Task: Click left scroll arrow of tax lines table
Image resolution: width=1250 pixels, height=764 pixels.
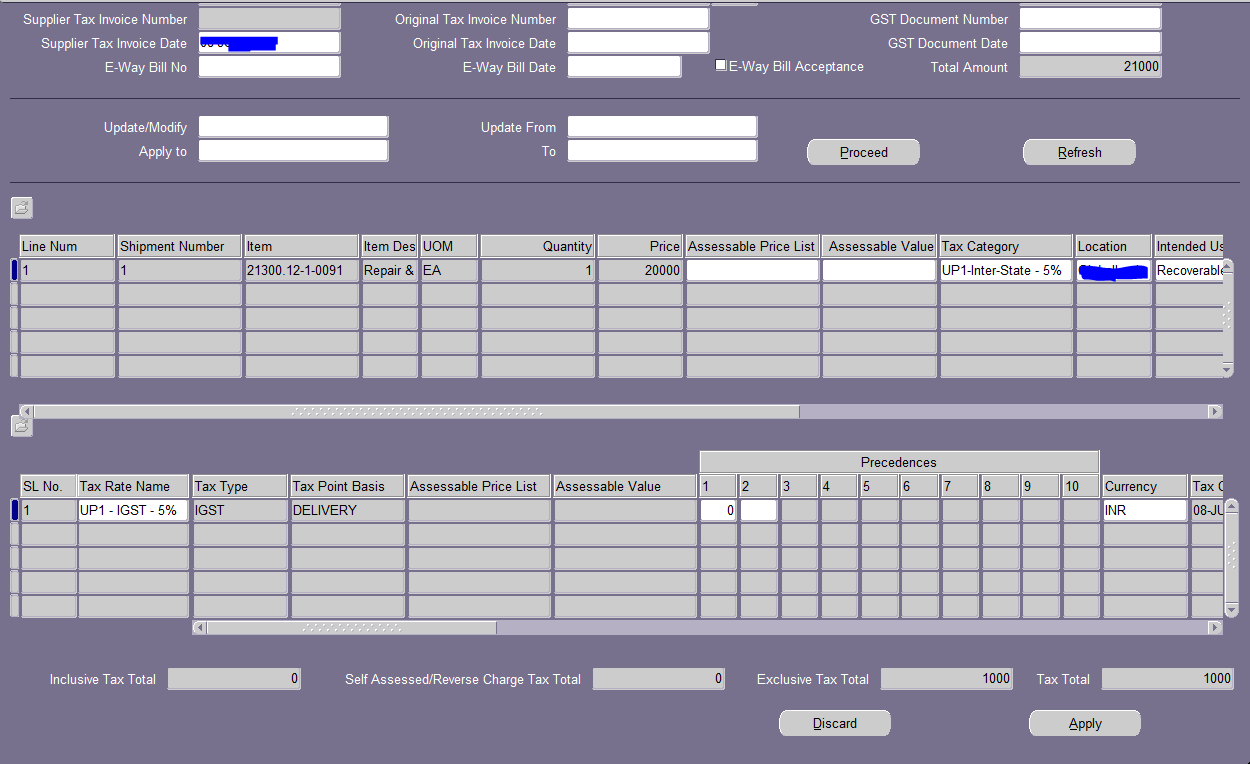Action: click(x=198, y=627)
